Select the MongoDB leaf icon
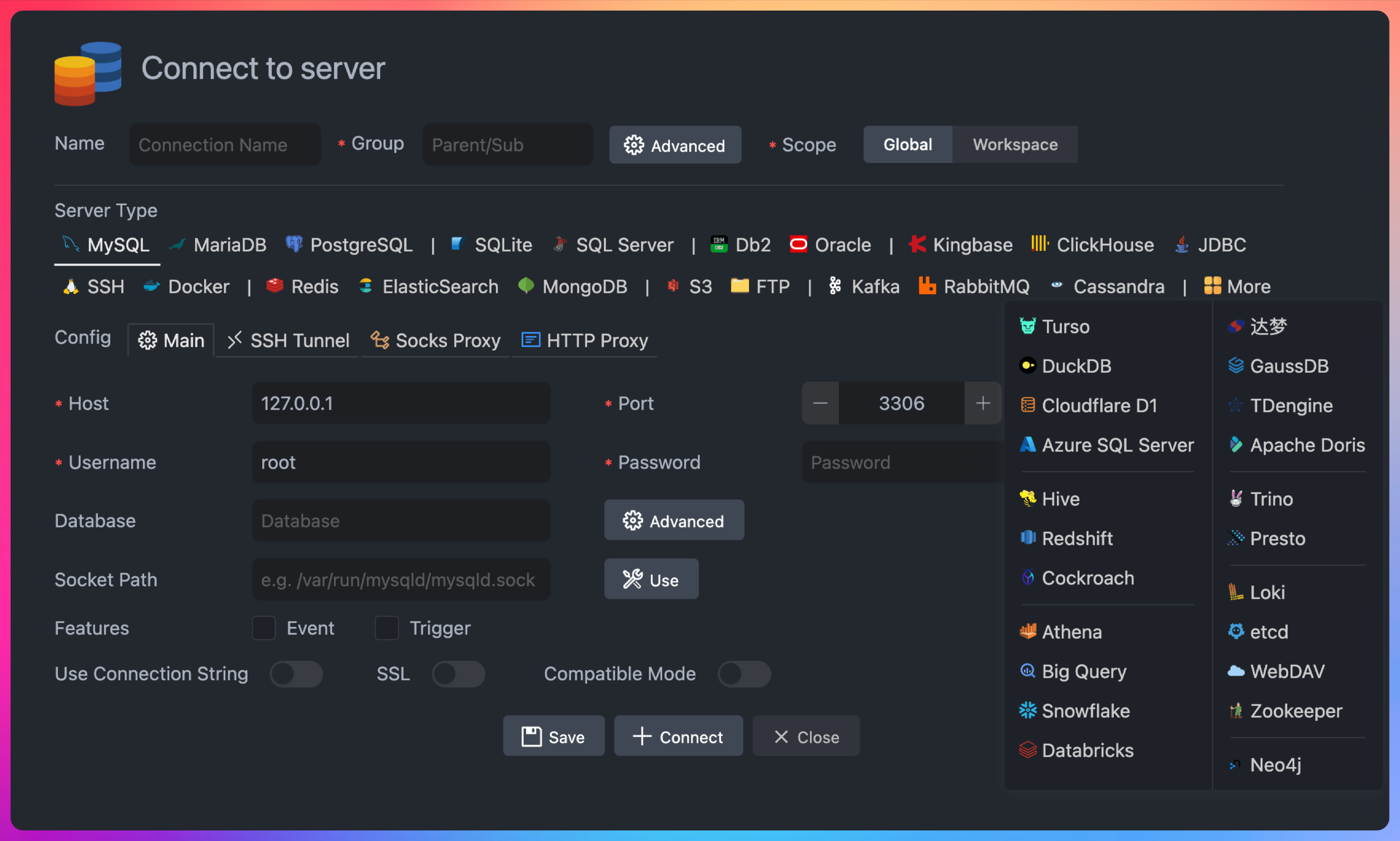The width and height of the screenshot is (1400, 841). (526, 286)
